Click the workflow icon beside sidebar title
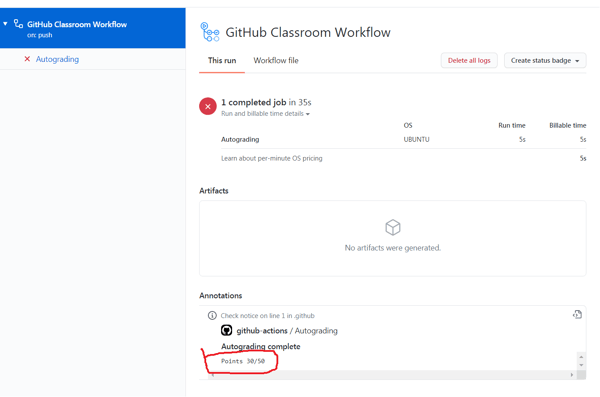The image size is (600, 397). coord(18,24)
